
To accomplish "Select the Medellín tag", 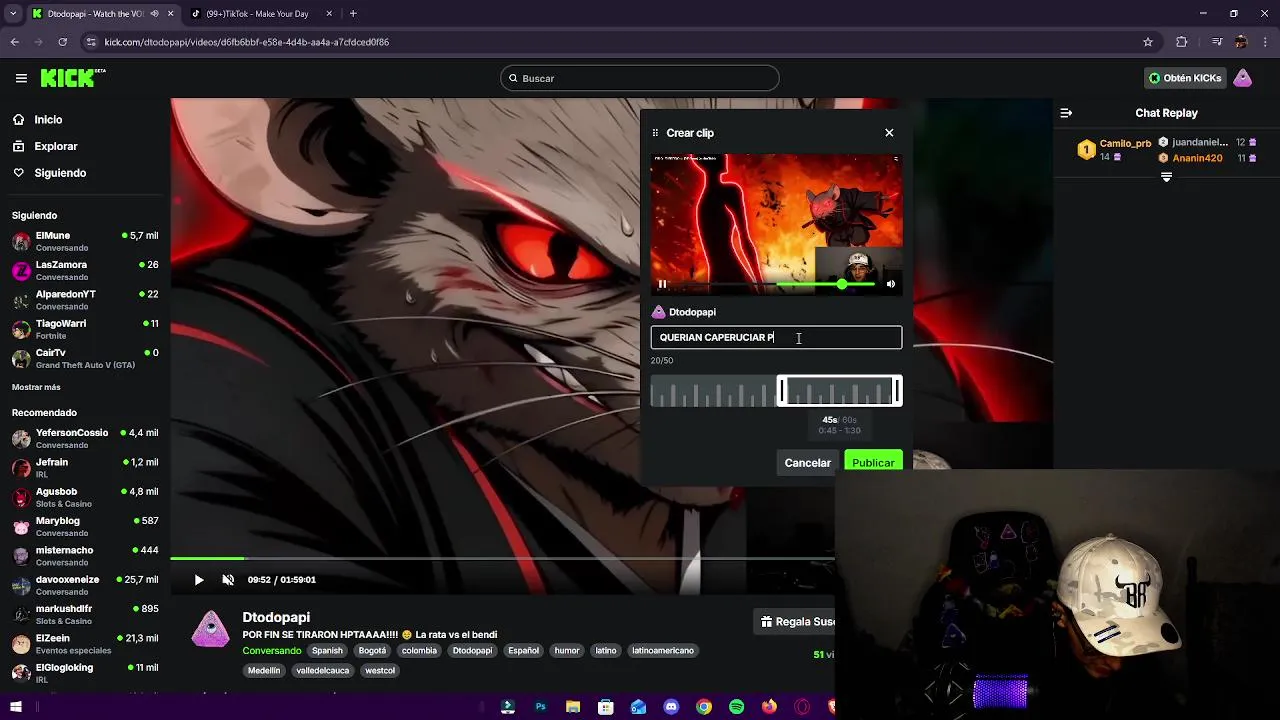I will tap(264, 671).
